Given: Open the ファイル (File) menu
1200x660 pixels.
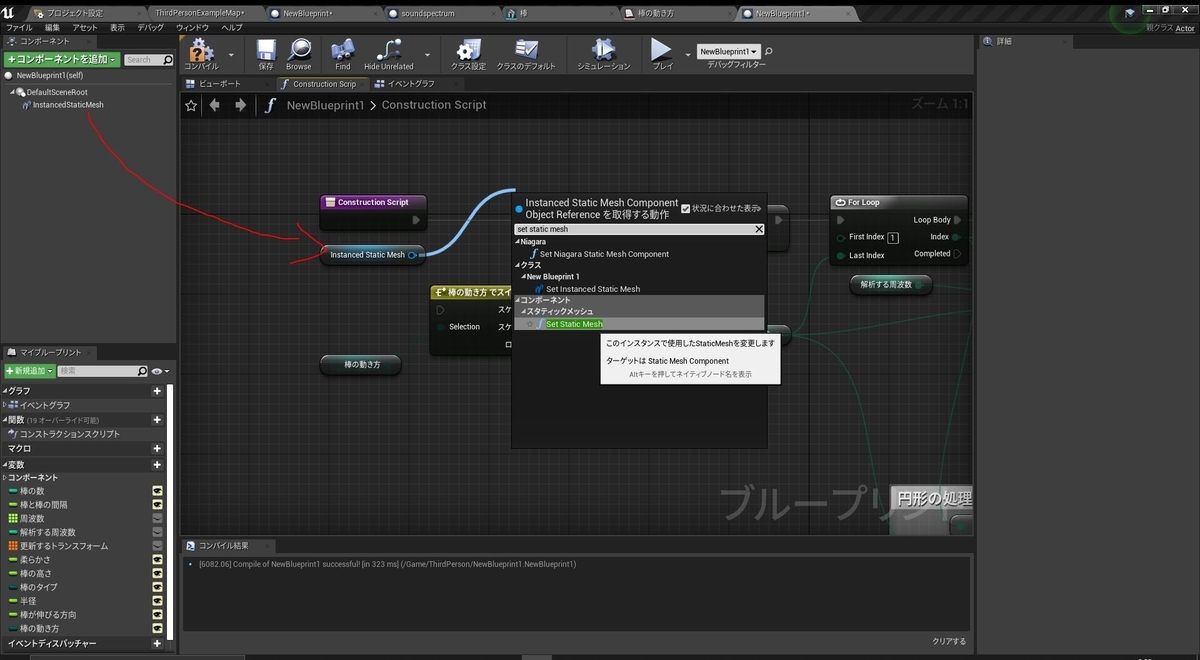Looking at the screenshot, I should (19, 28).
